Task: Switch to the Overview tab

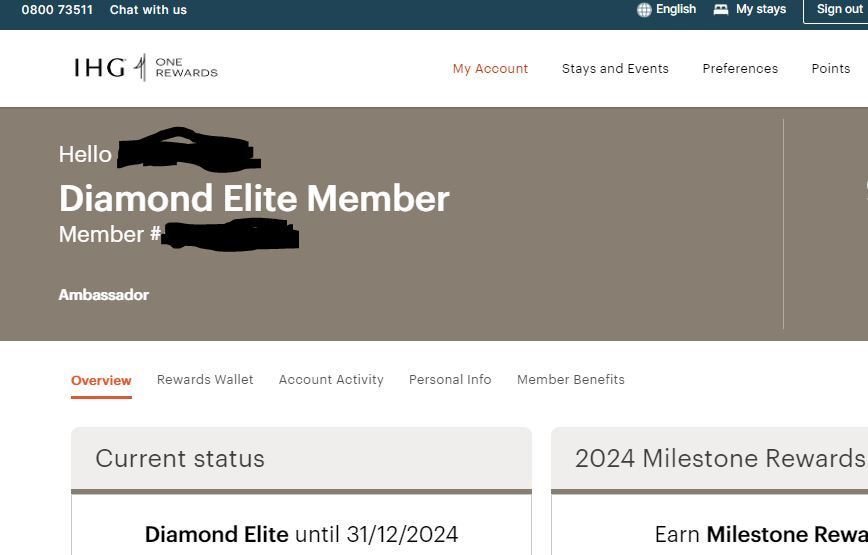Action: 101,381
